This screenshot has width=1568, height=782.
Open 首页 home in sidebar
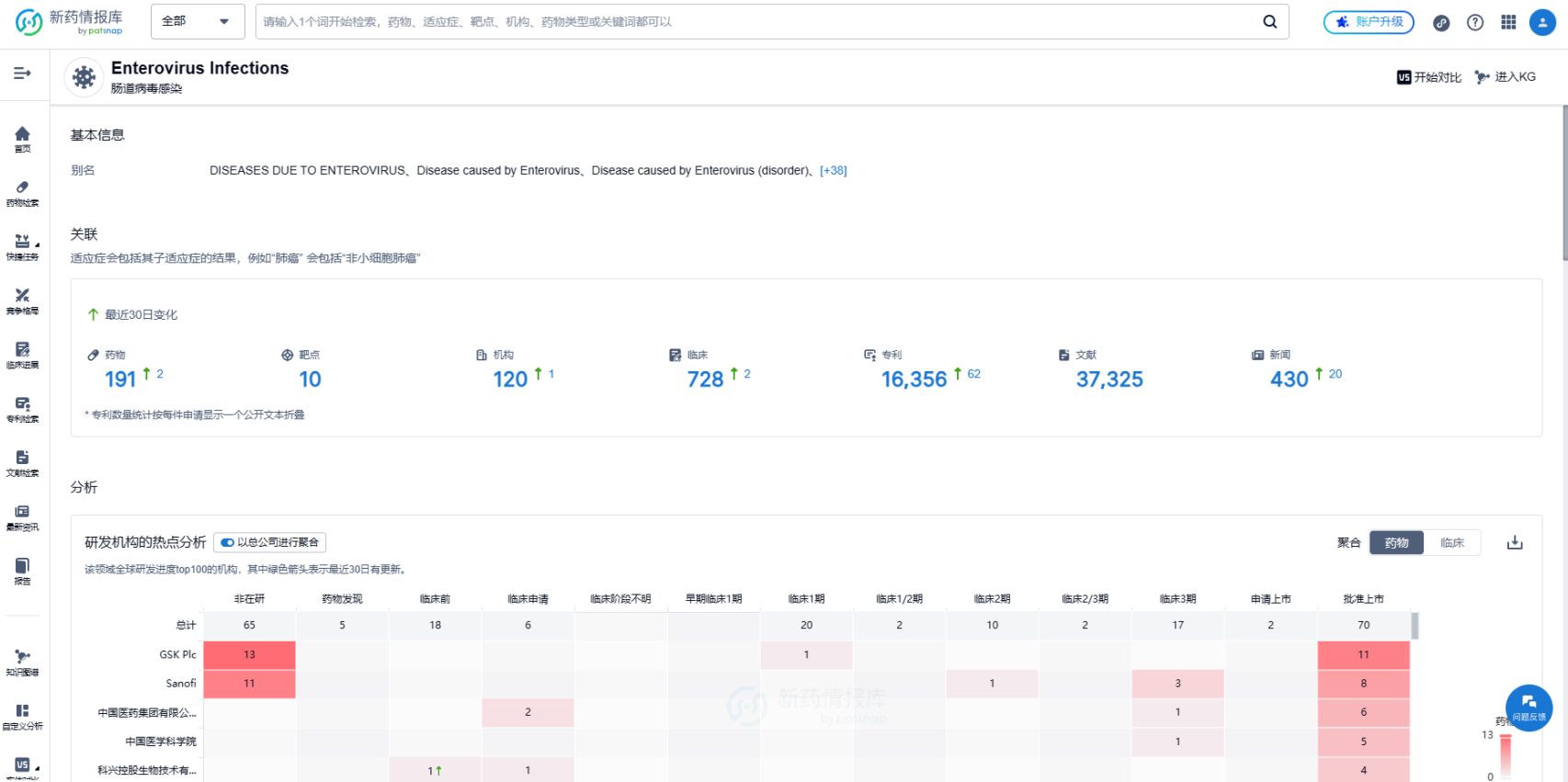(x=22, y=139)
